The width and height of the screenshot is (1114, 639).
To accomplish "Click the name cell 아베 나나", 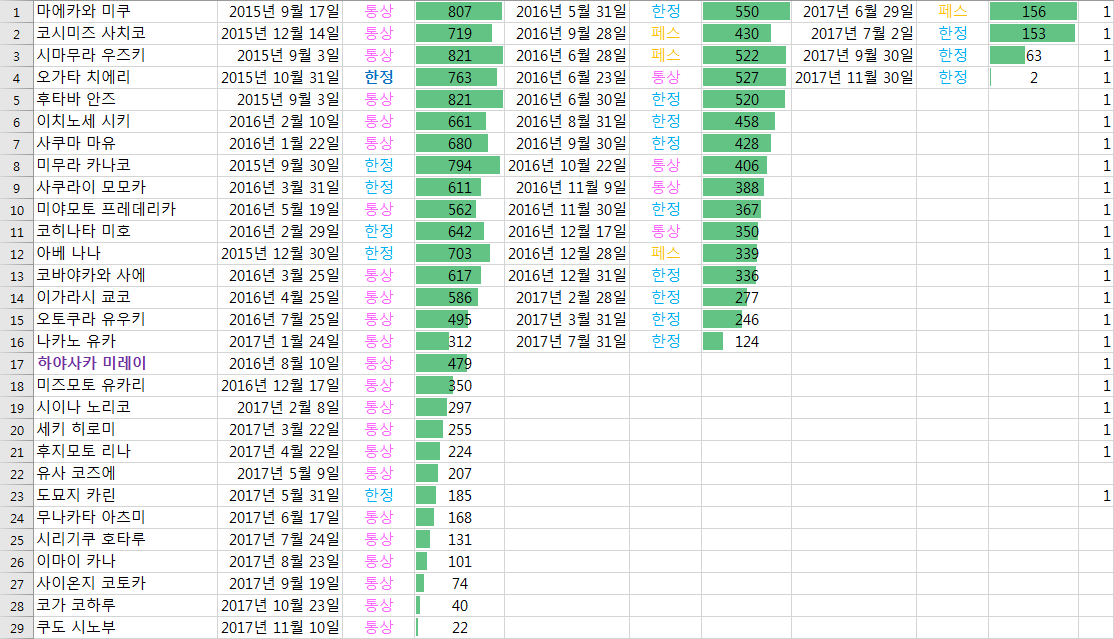I will click(x=125, y=254).
